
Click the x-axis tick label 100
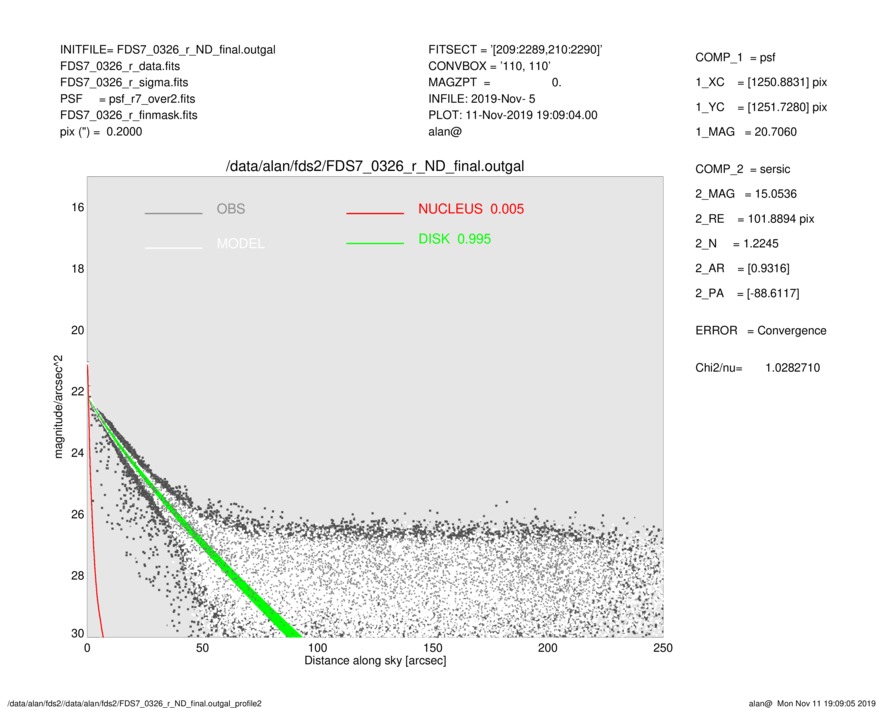click(x=317, y=648)
